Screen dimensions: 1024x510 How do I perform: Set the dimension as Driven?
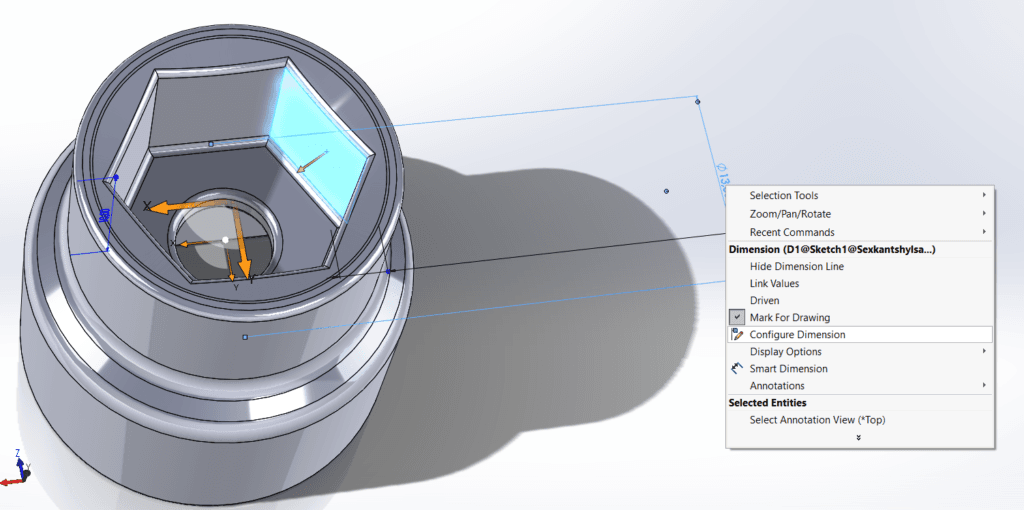(x=764, y=300)
